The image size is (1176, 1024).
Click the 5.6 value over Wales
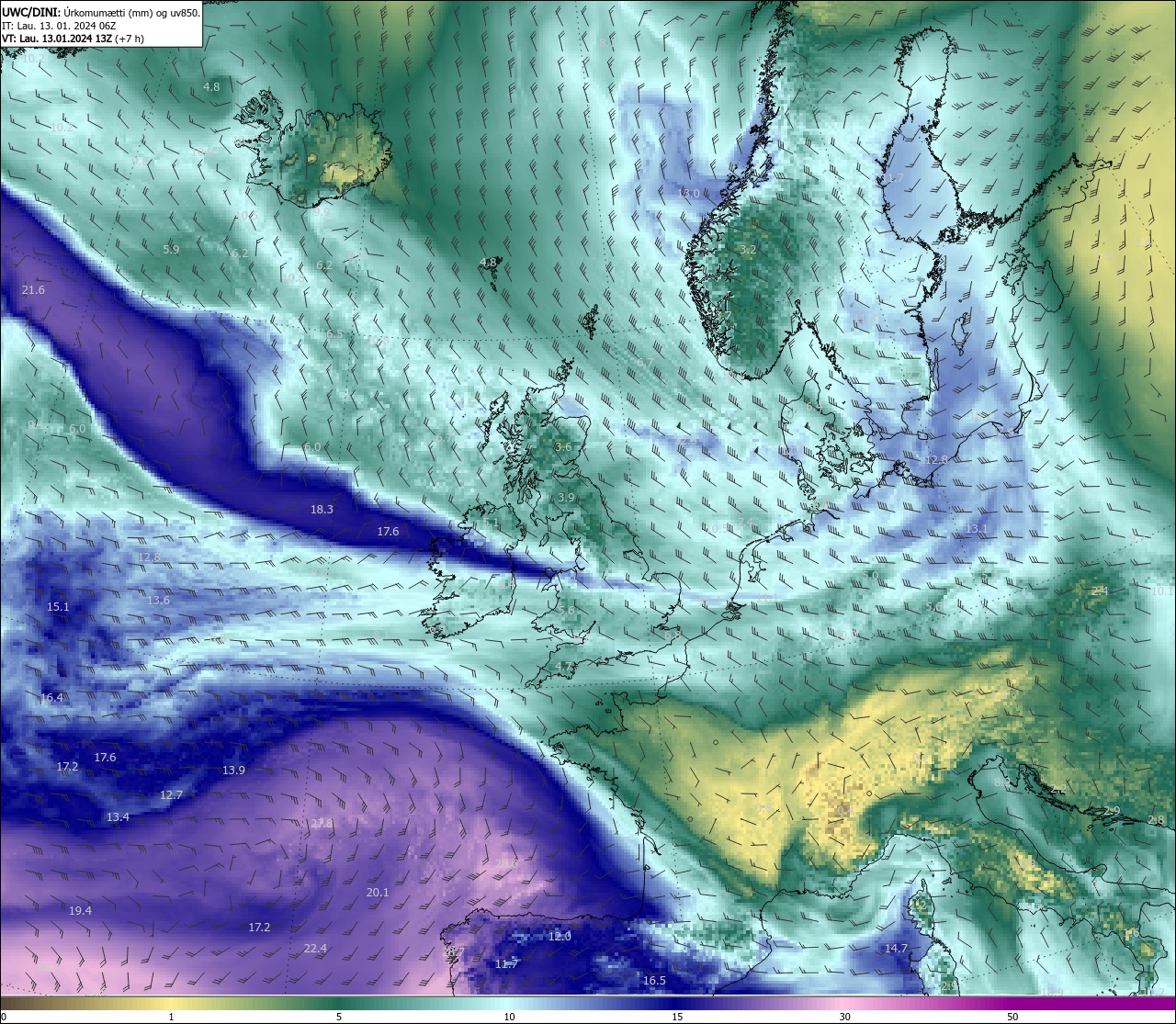pyautogui.click(x=566, y=611)
